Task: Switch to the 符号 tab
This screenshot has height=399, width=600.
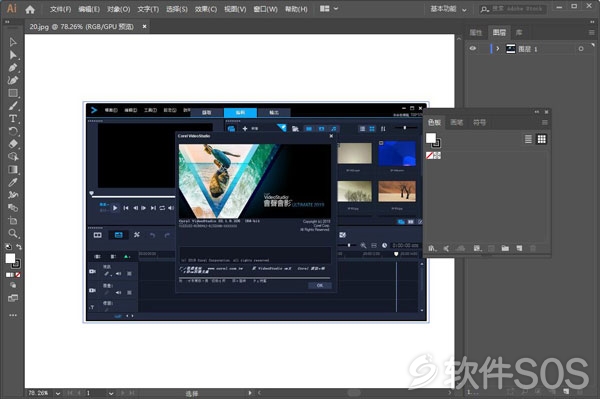Action: click(x=479, y=122)
